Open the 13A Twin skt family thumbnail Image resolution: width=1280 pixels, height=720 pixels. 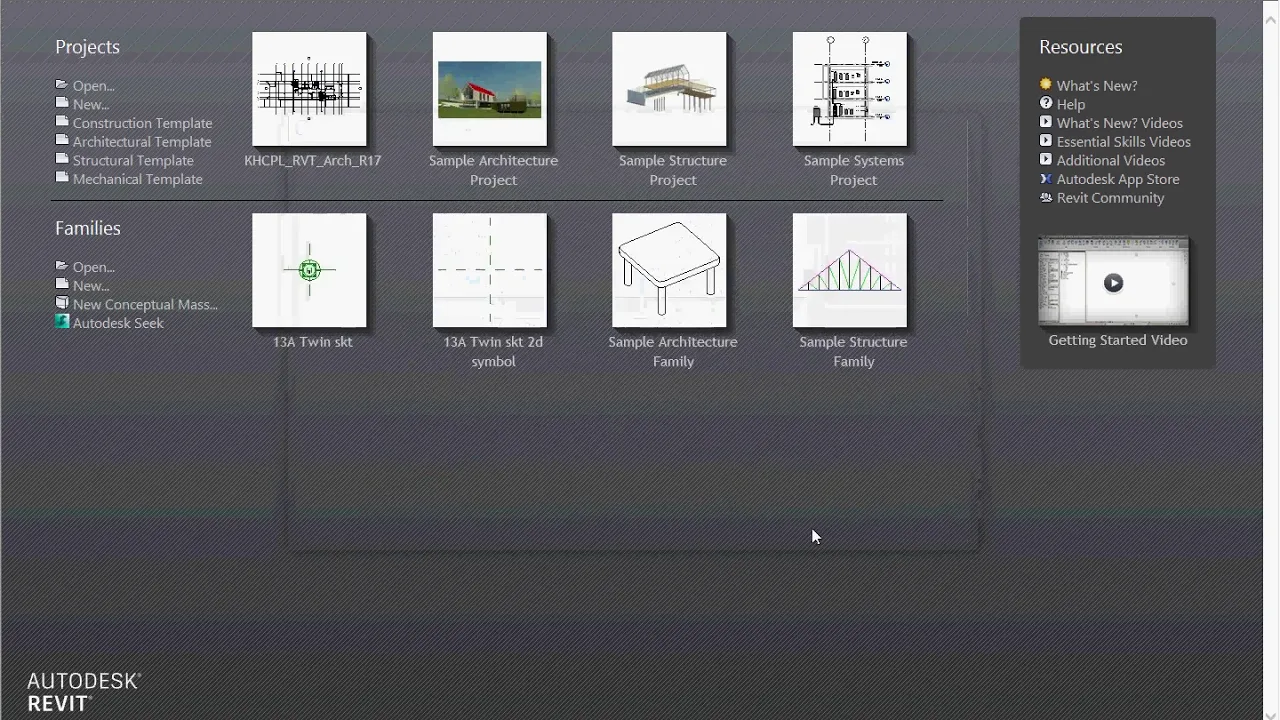click(309, 270)
